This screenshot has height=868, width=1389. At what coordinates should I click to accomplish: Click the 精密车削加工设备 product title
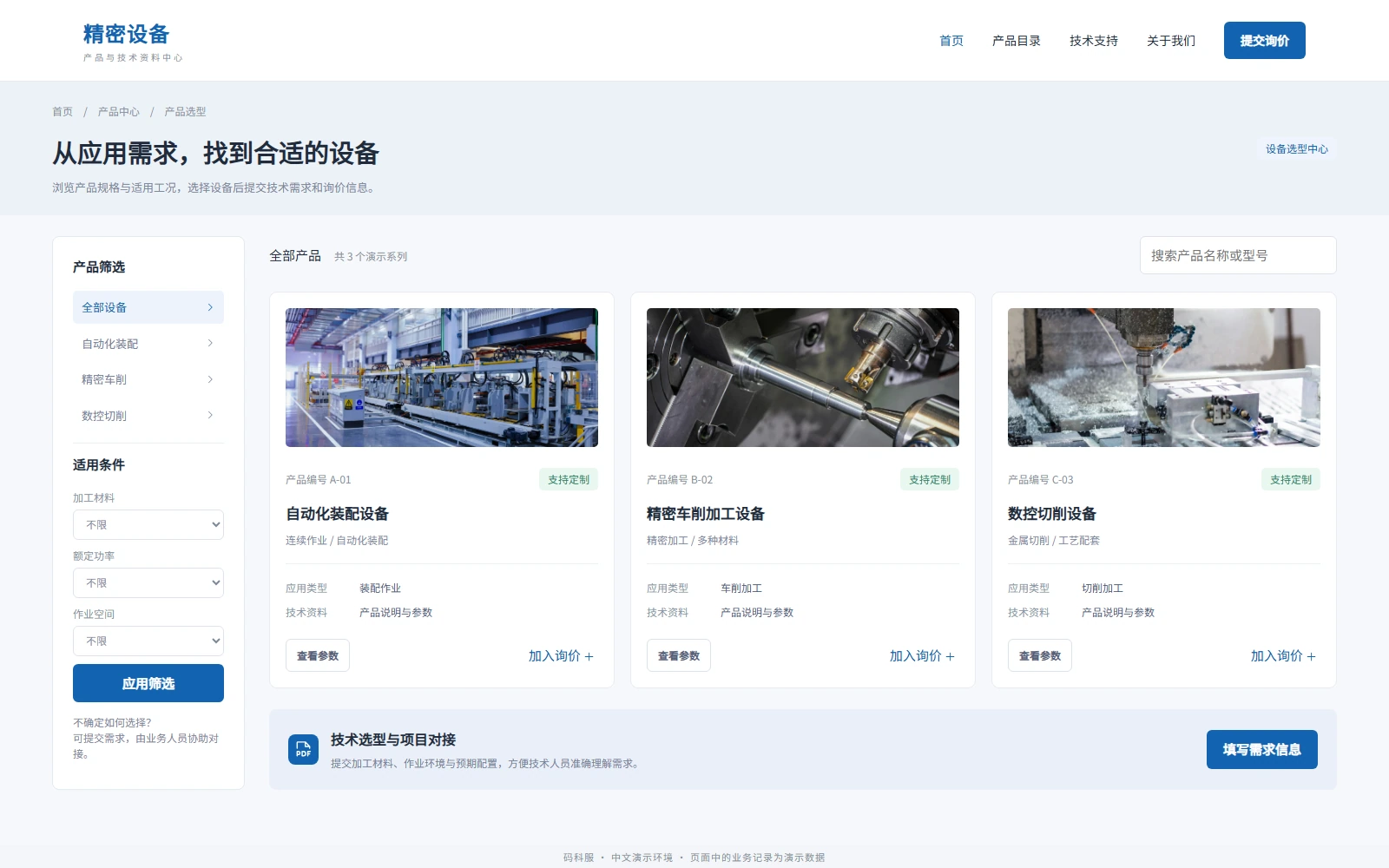[706, 514]
